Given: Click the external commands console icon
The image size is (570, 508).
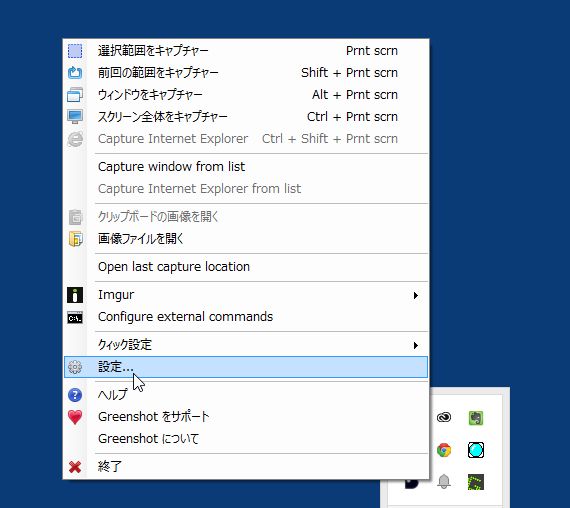Looking at the screenshot, I should (75, 317).
